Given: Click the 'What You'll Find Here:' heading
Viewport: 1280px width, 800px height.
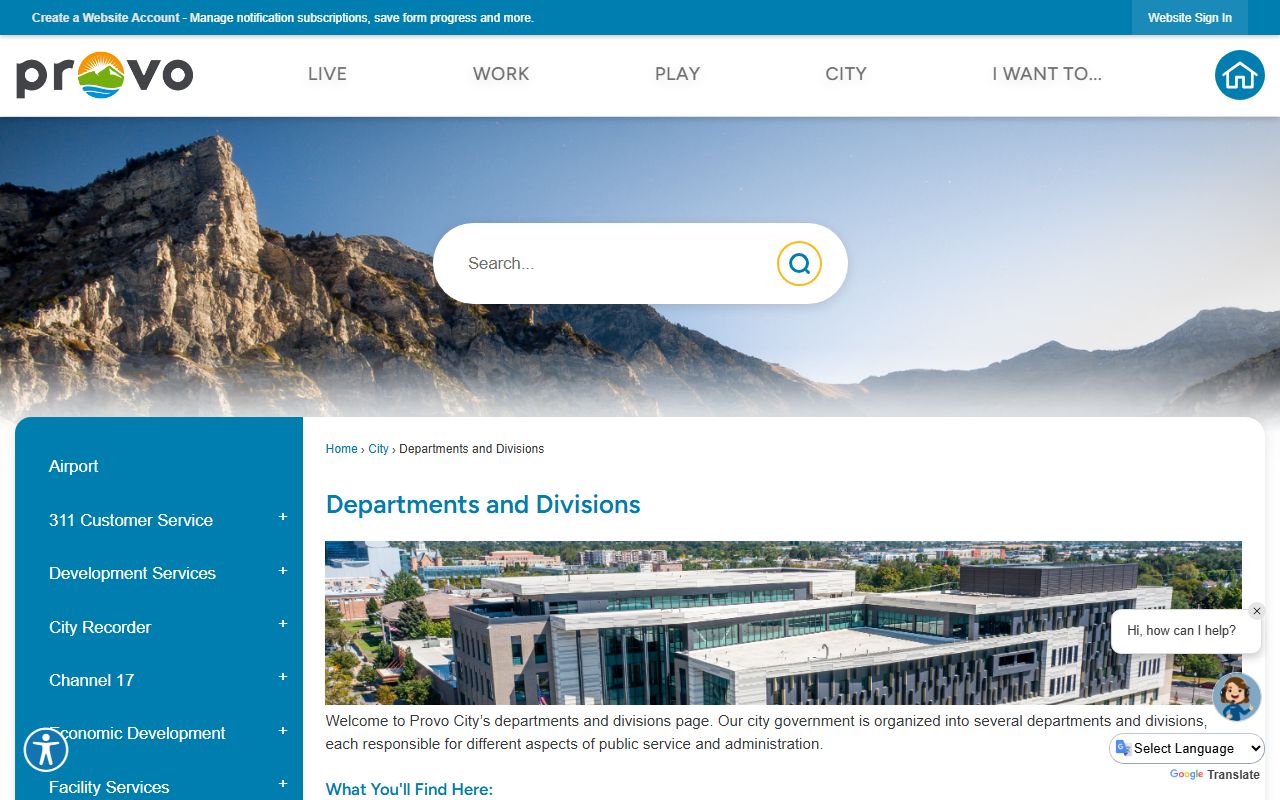Looking at the screenshot, I should click(409, 789).
